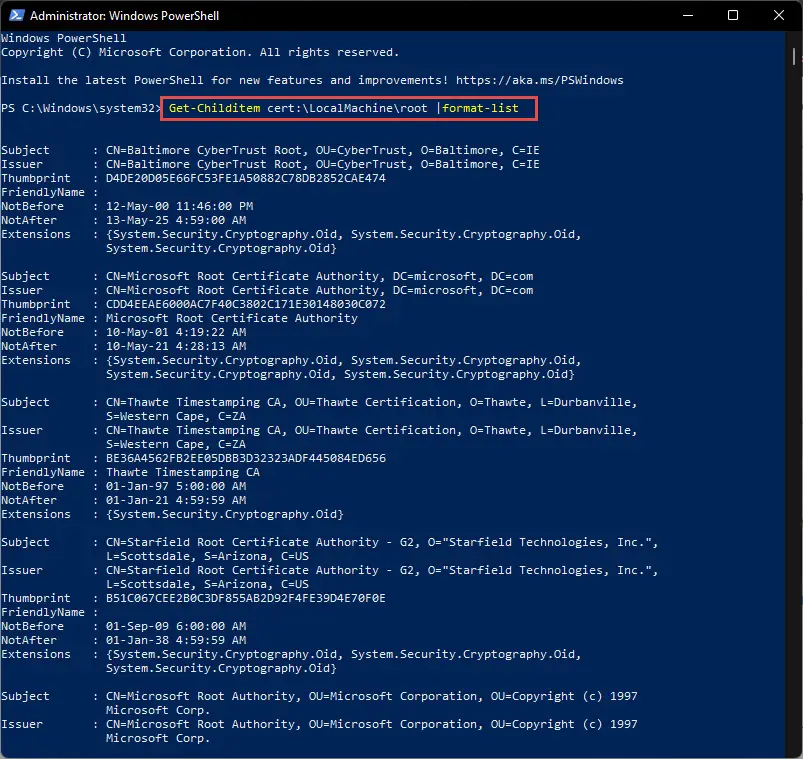Click the Thawte Timestamping CA FriendlyName
This screenshot has width=803, height=759.
[182, 472]
